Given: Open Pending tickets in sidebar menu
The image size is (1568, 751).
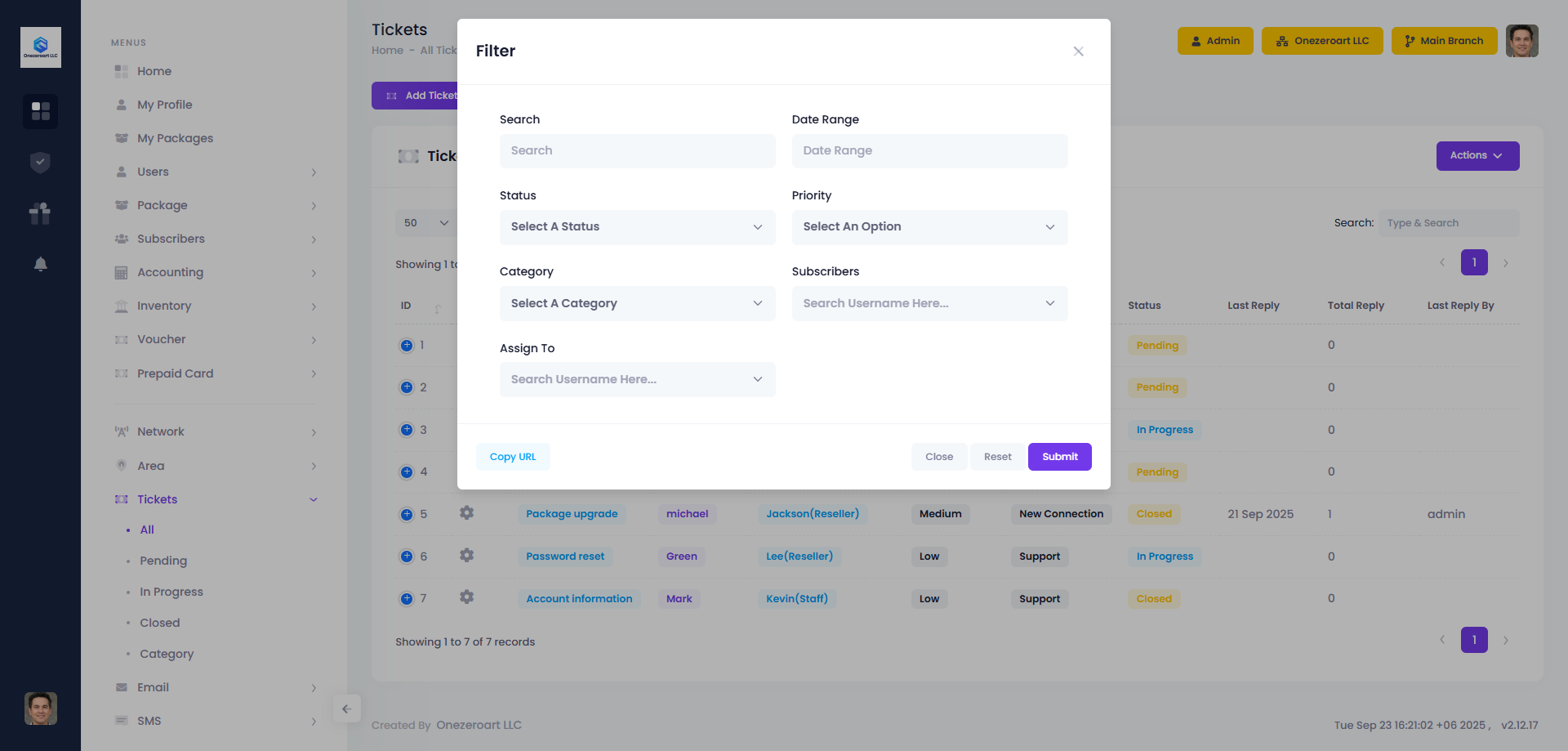Looking at the screenshot, I should 163,561.
